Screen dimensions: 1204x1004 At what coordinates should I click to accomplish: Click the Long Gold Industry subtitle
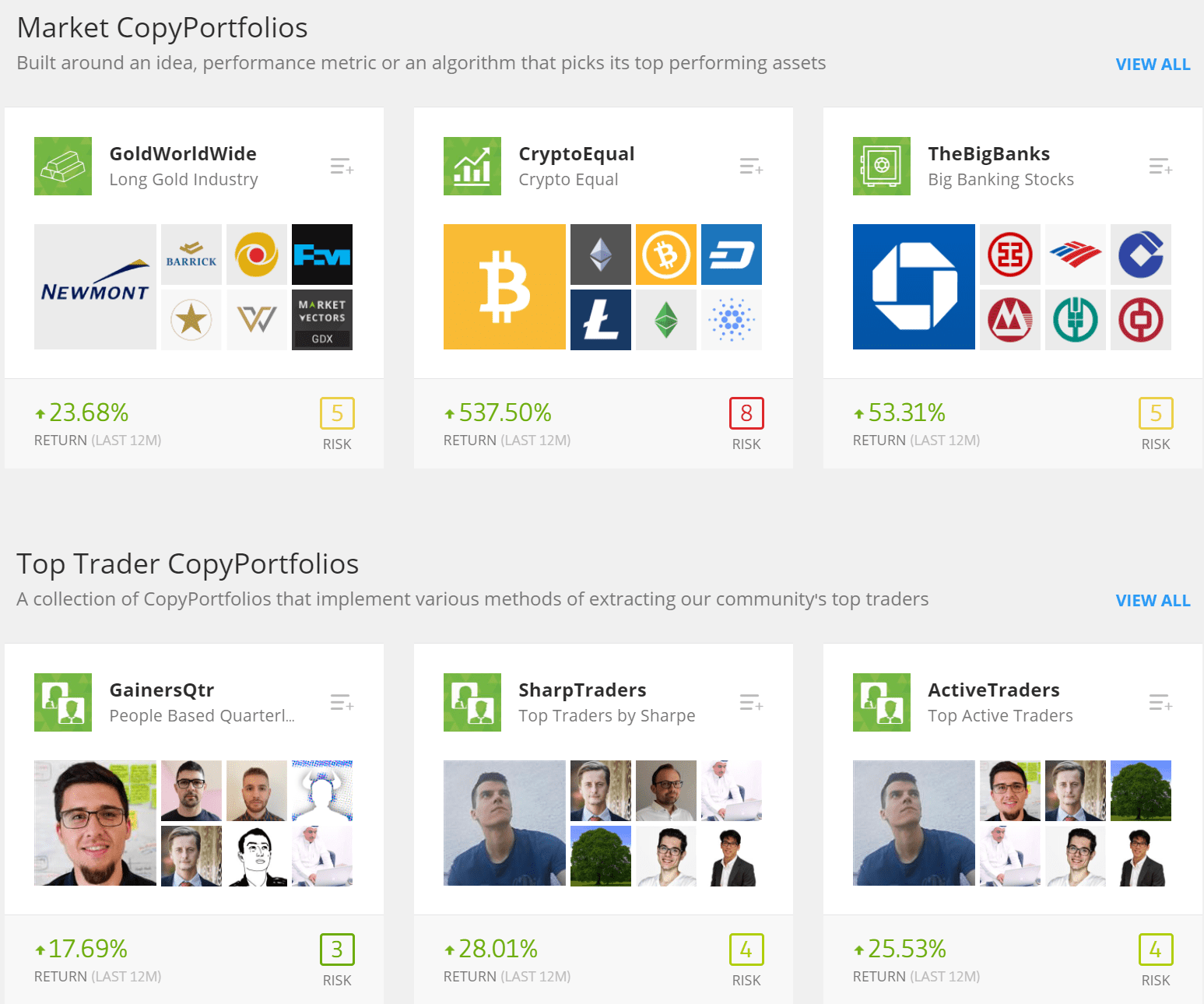point(184,180)
